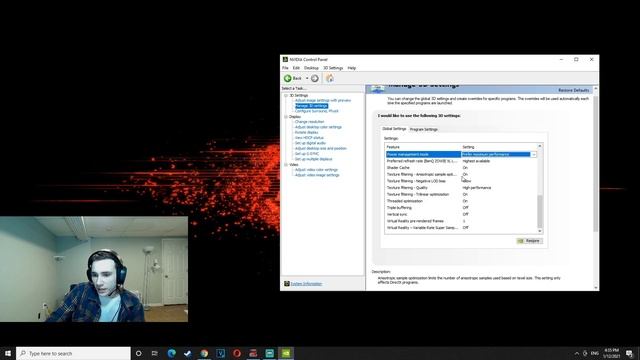Viewport: 640px width, 360px height.
Task: Open the 3D Settings menu
Action: pos(333,68)
